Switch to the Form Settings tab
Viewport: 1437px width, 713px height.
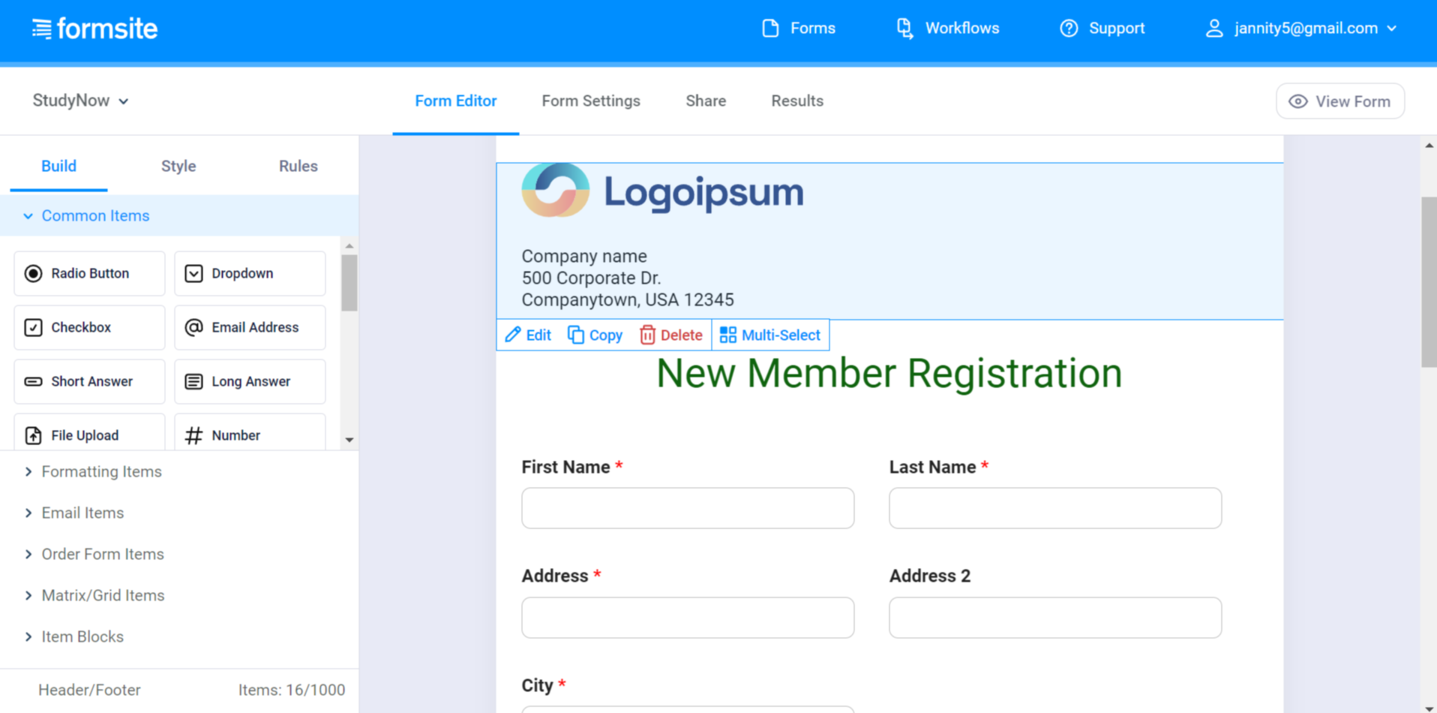pos(591,101)
